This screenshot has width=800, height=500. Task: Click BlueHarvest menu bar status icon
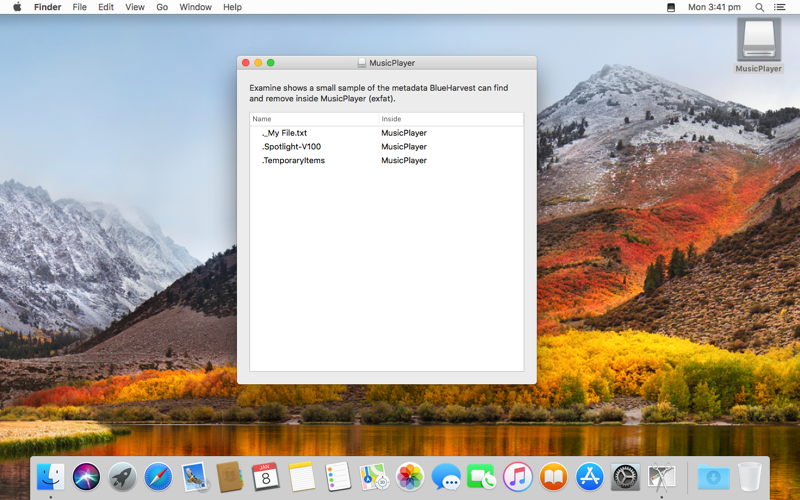click(671, 7)
